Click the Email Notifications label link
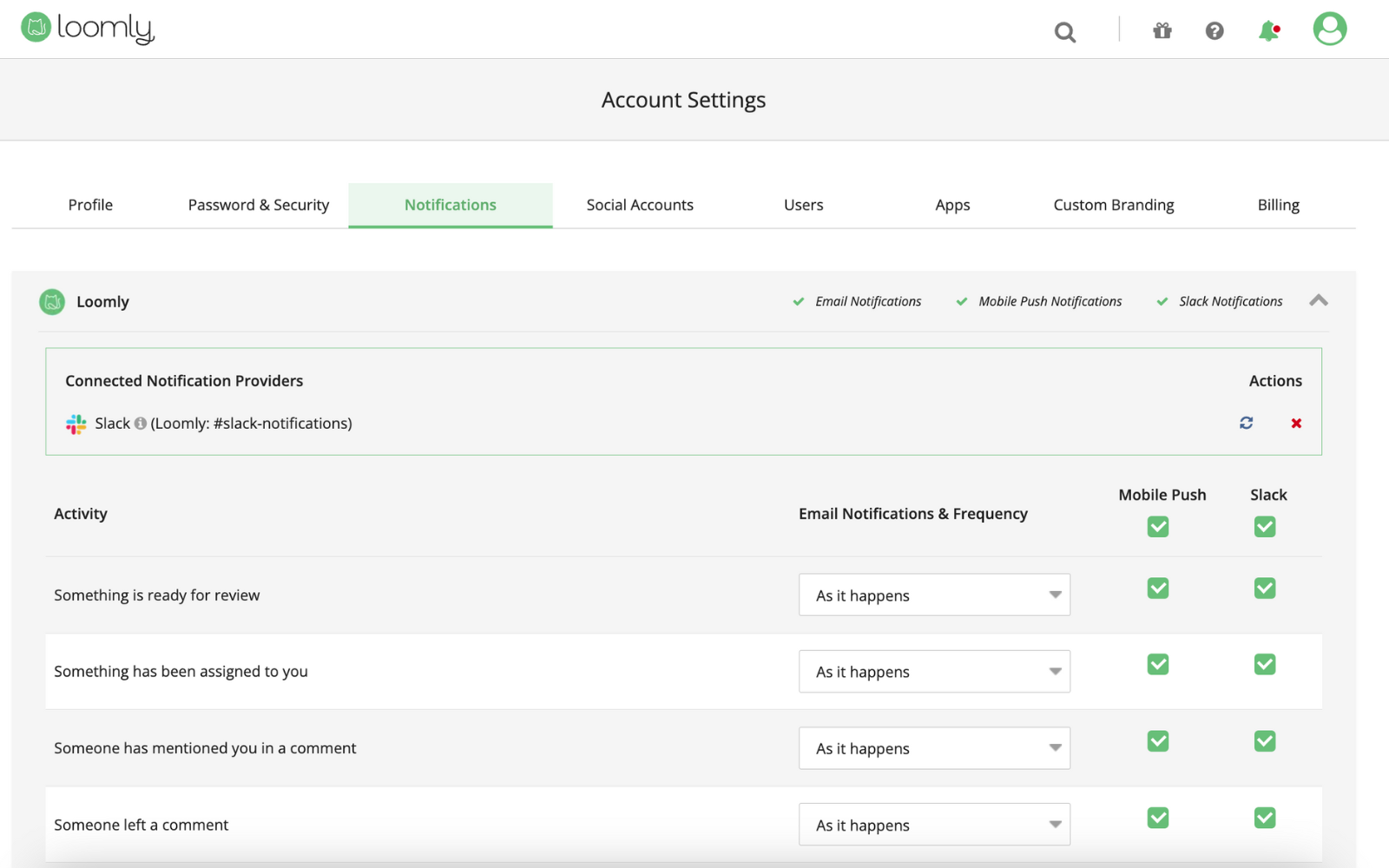This screenshot has height=868, width=1389. point(867,301)
